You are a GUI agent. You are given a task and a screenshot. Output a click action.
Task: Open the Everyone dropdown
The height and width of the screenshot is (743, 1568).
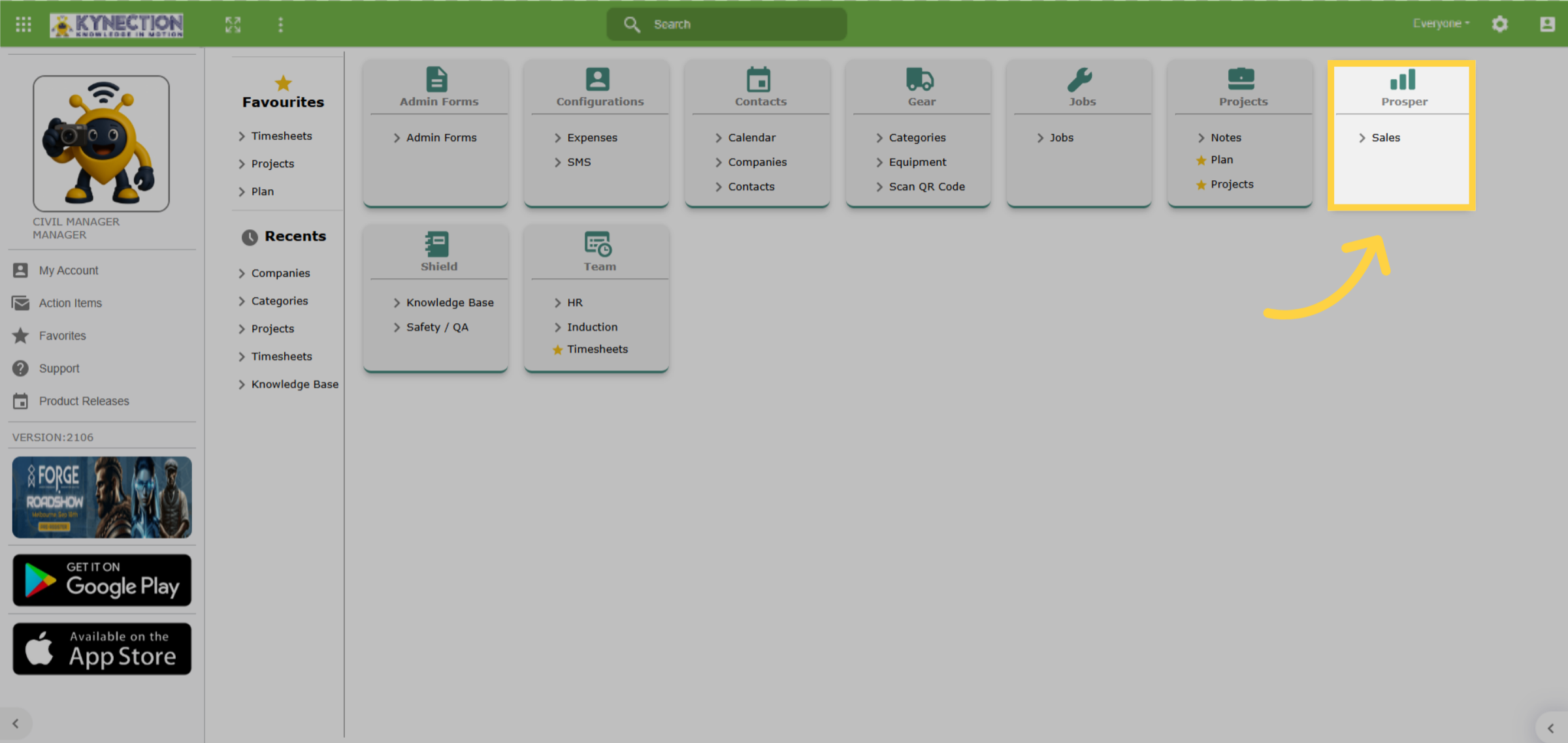coord(1441,24)
